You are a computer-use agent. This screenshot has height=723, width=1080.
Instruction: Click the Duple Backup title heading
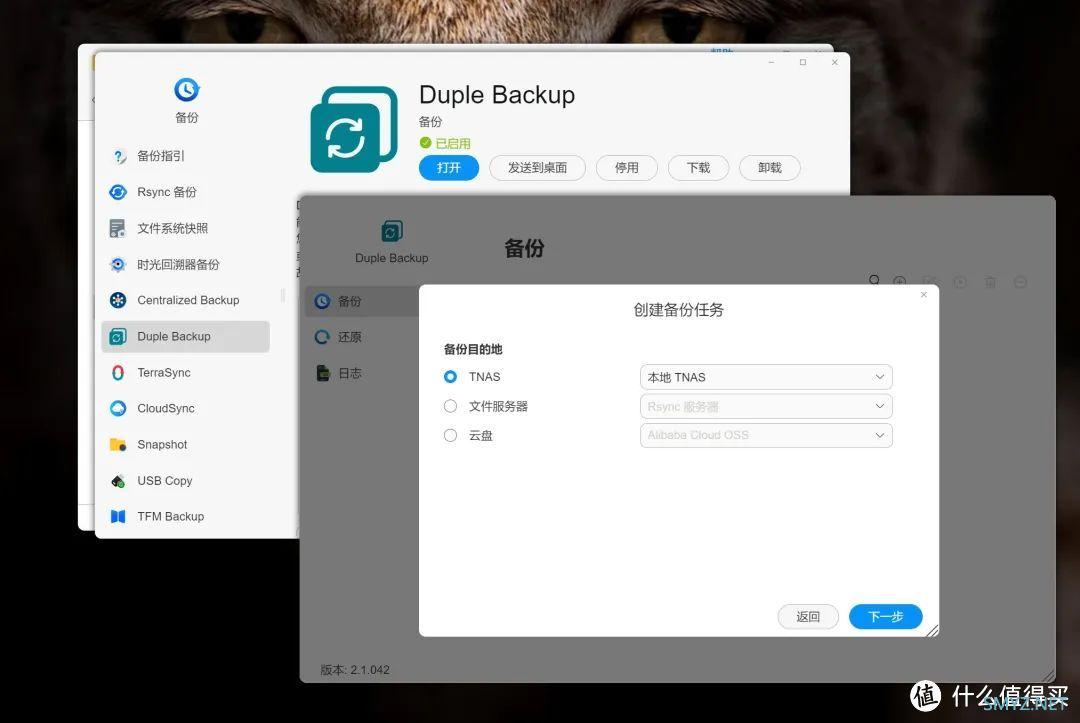pyautogui.click(x=497, y=94)
